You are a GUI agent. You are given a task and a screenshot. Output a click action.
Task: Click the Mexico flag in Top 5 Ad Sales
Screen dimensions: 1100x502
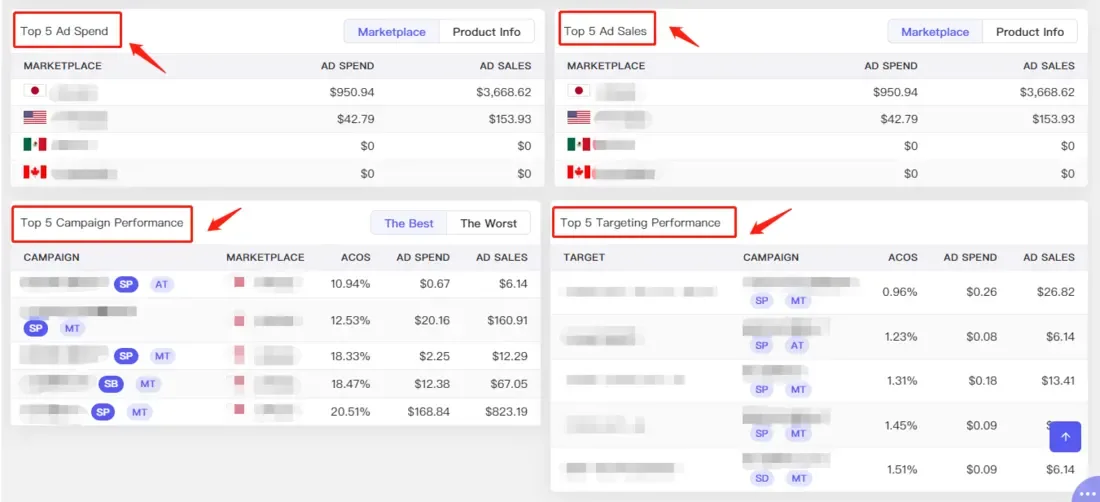tap(578, 144)
